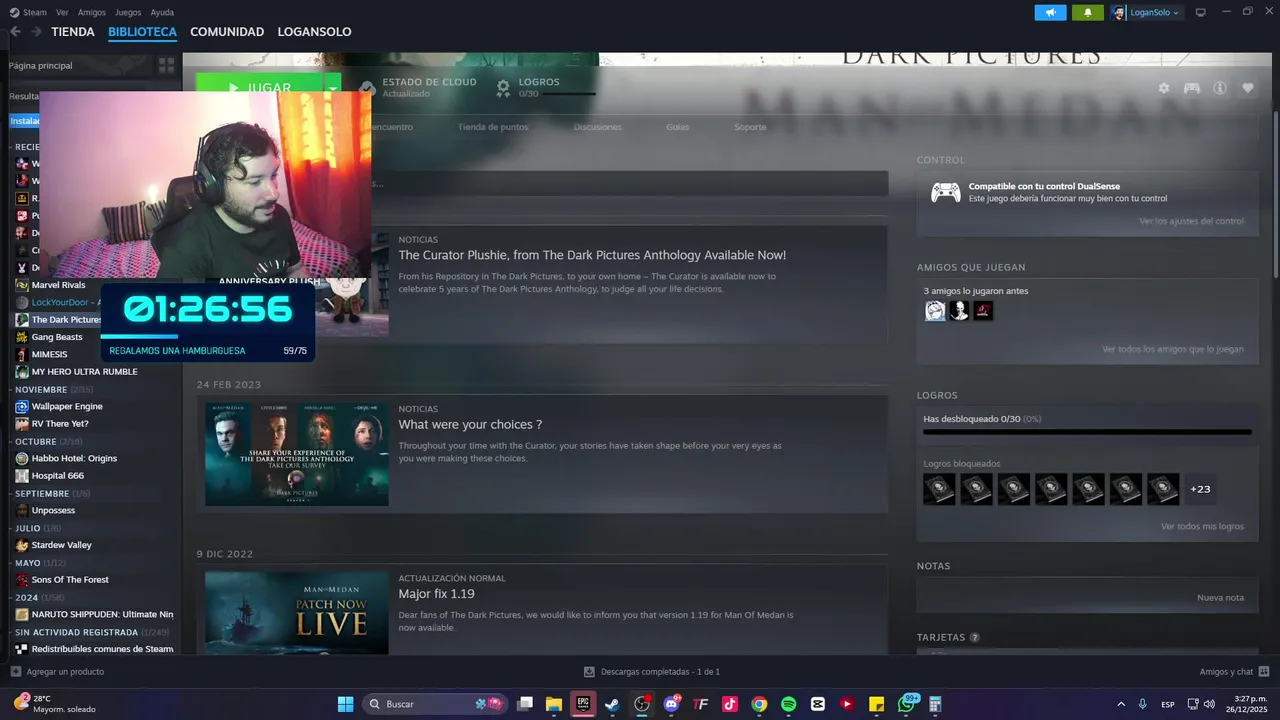
Task: Open the Logros ribbon icon in header
Action: point(504,88)
